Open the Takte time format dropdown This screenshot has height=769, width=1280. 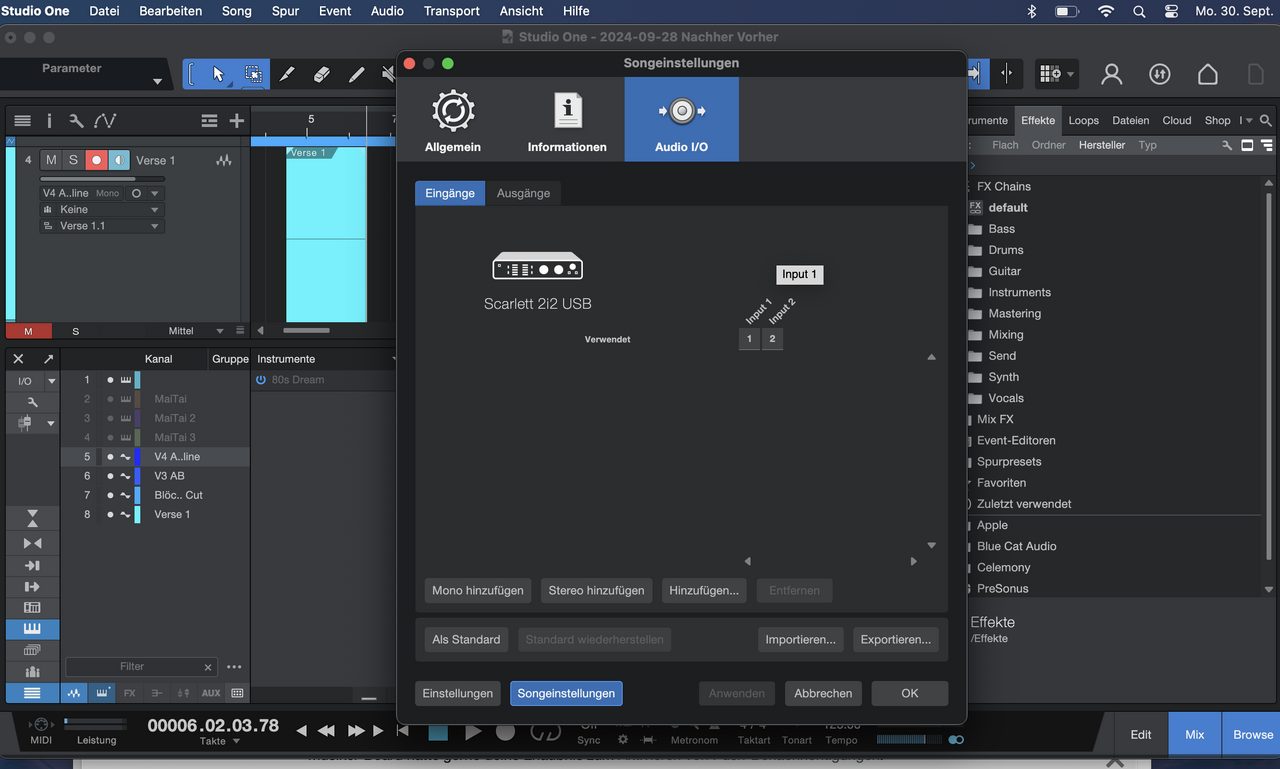[220, 741]
